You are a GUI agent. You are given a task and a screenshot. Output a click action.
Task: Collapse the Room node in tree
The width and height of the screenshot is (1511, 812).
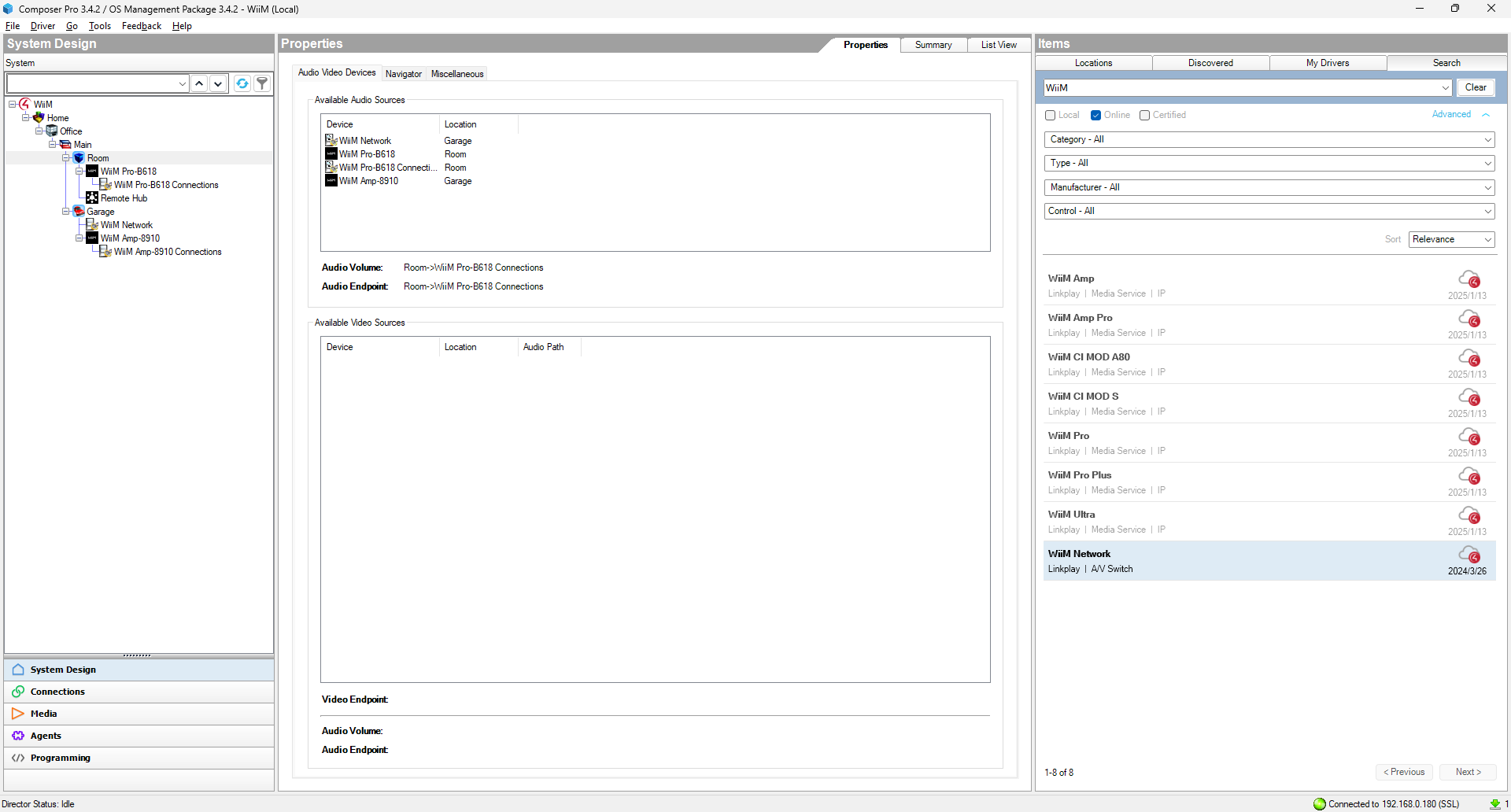point(66,157)
